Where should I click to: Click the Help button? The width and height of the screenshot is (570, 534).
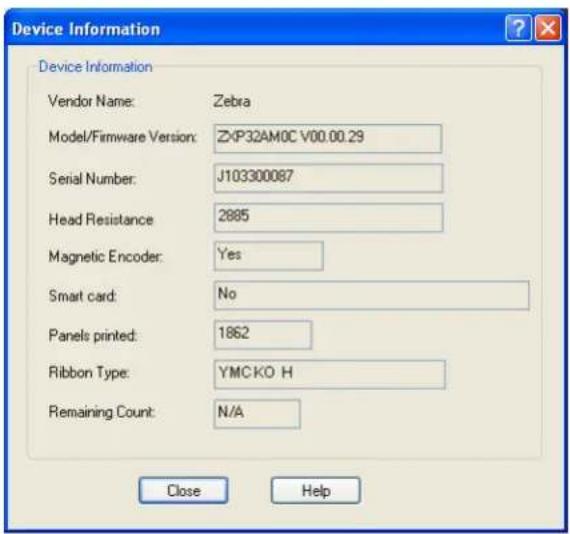pos(316,490)
